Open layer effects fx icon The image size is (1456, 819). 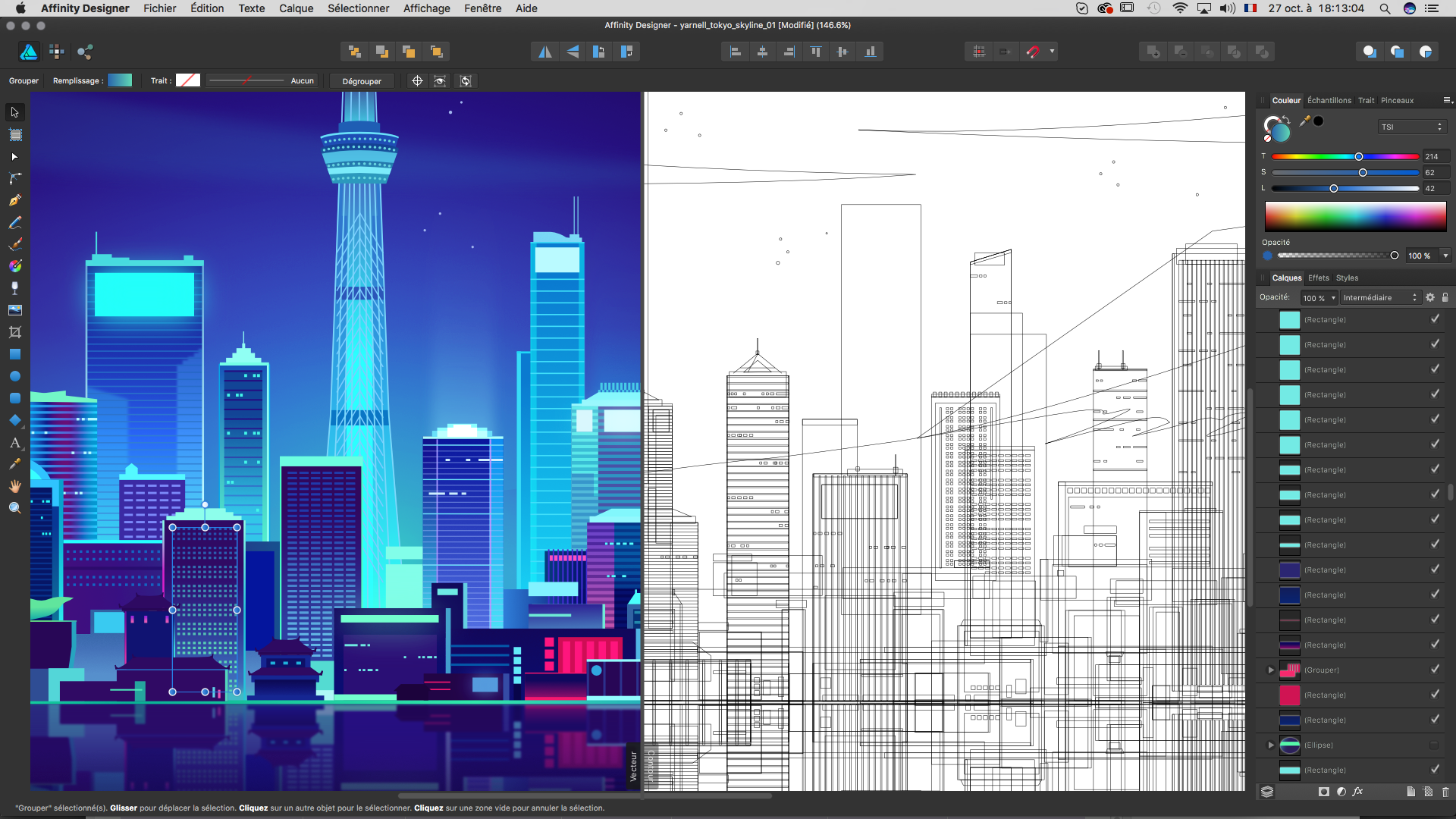click(1357, 792)
